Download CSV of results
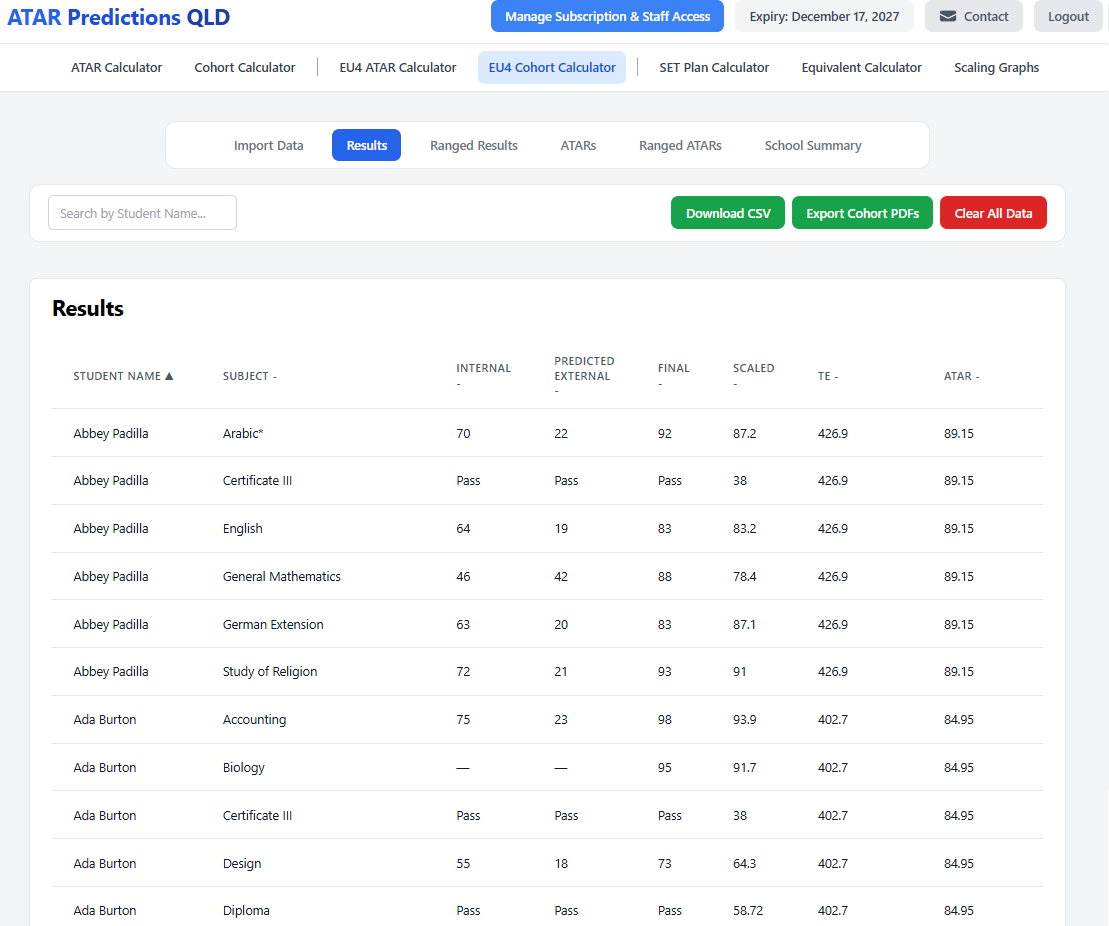1109x926 pixels. pyautogui.click(x=728, y=213)
